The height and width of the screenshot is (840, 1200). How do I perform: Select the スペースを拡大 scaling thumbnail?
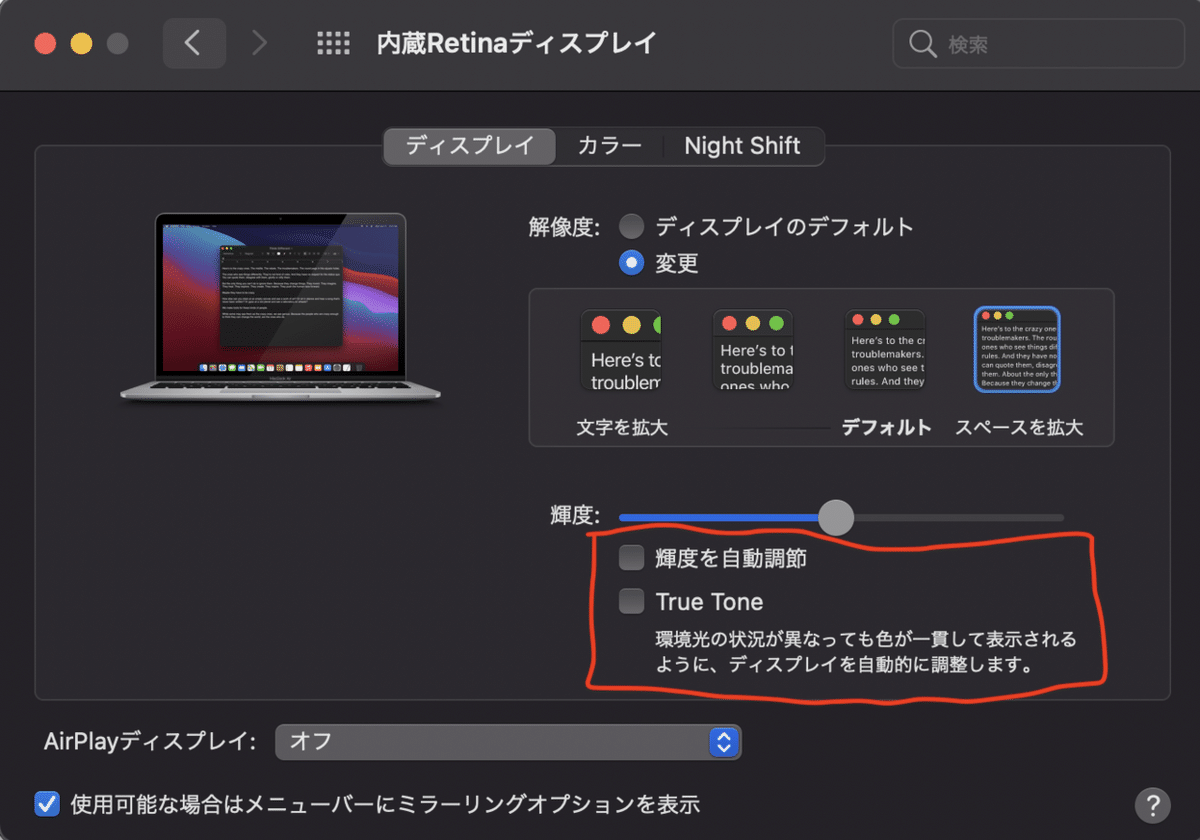[1017, 350]
